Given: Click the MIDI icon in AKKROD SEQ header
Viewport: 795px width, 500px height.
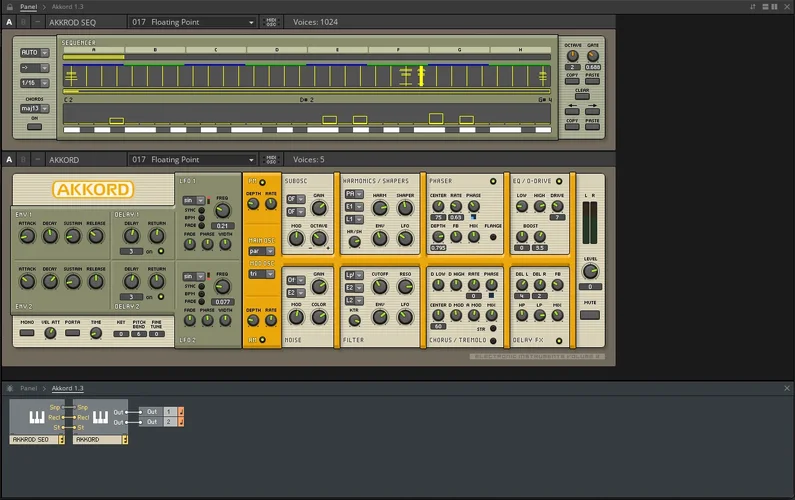Looking at the screenshot, I should 271,21.
